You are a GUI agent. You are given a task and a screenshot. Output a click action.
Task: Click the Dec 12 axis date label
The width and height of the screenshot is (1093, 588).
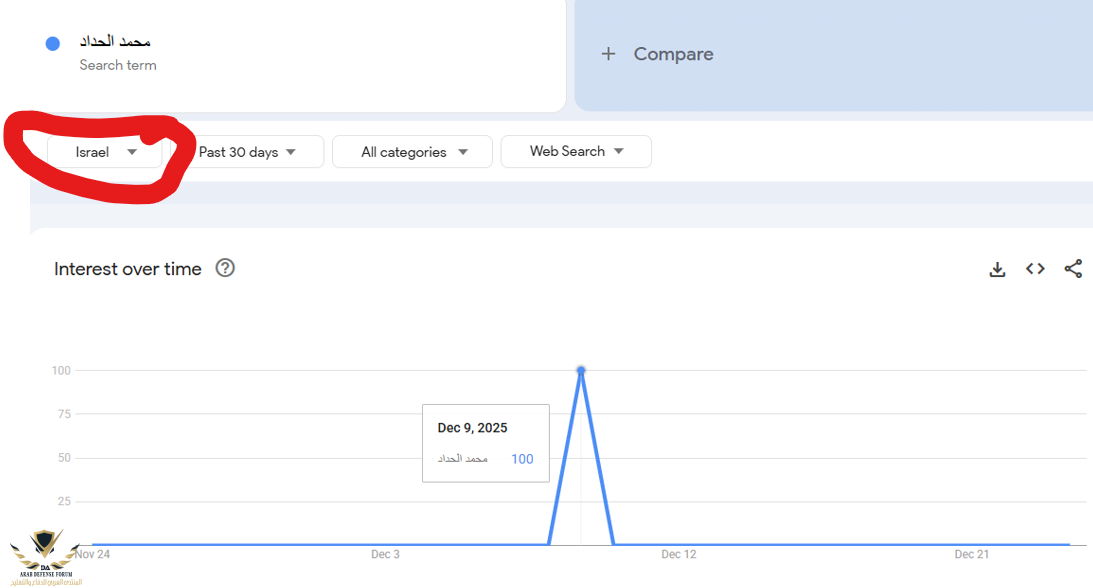click(678, 554)
